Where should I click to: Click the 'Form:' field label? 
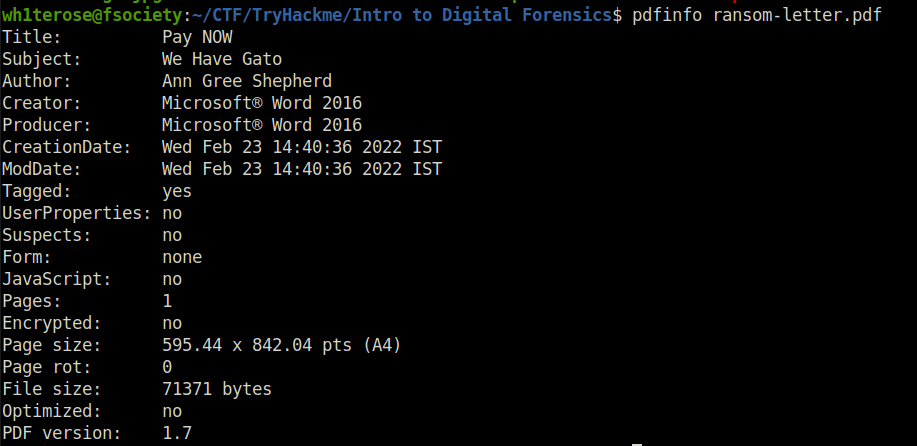point(27,257)
